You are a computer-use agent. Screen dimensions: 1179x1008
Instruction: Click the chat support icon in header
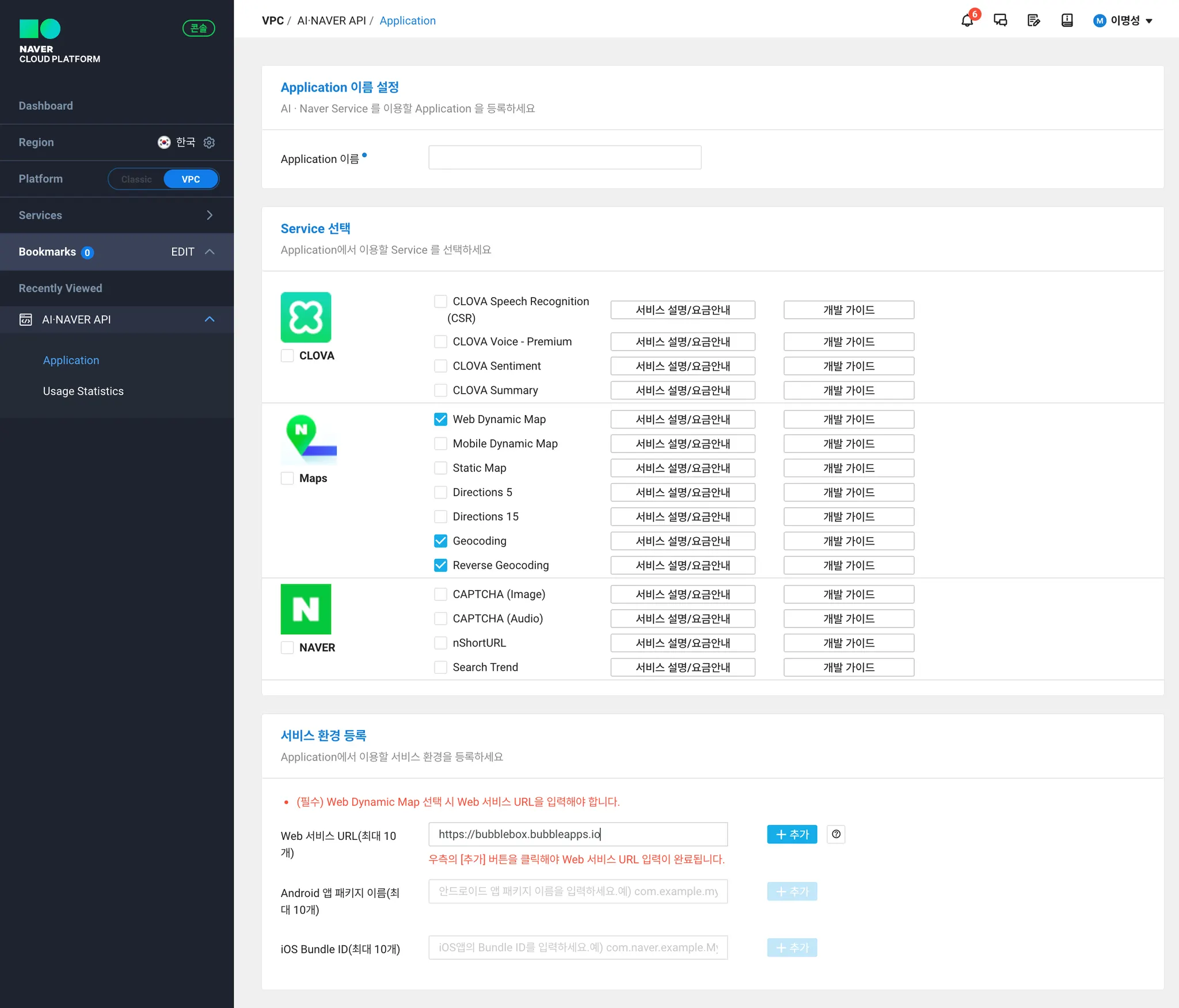[x=1001, y=21]
